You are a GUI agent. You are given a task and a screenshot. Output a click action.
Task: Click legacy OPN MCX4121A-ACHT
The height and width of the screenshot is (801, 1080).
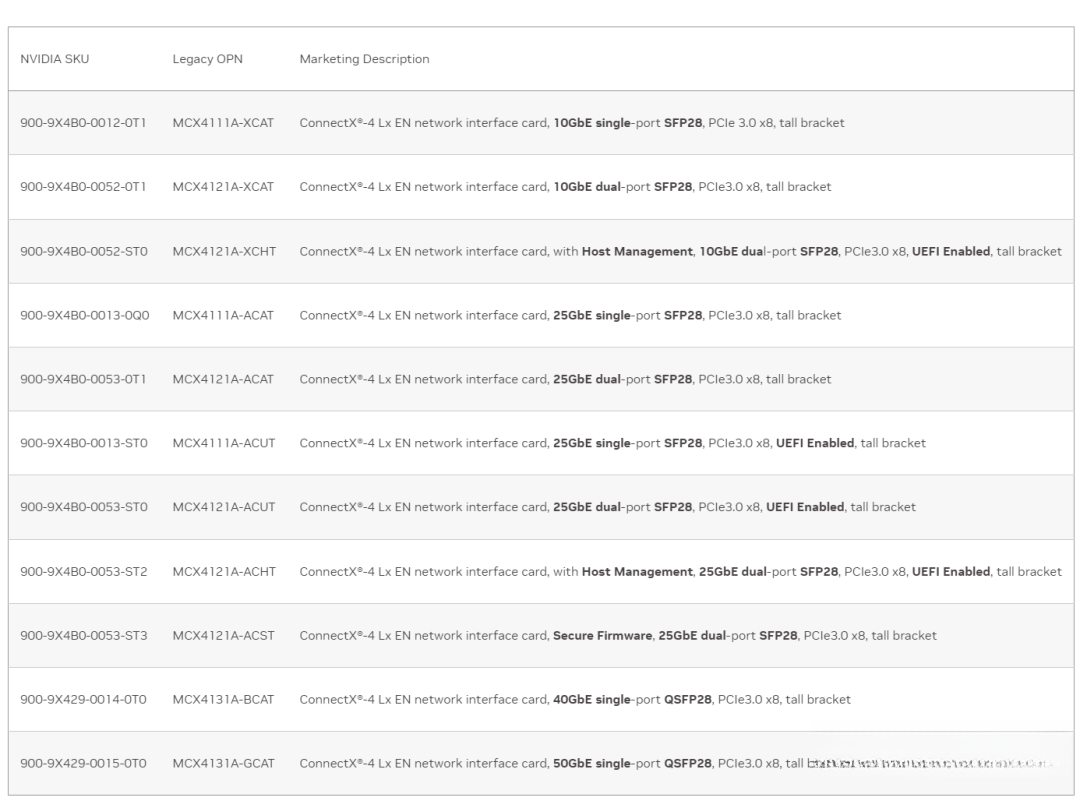pyautogui.click(x=225, y=572)
